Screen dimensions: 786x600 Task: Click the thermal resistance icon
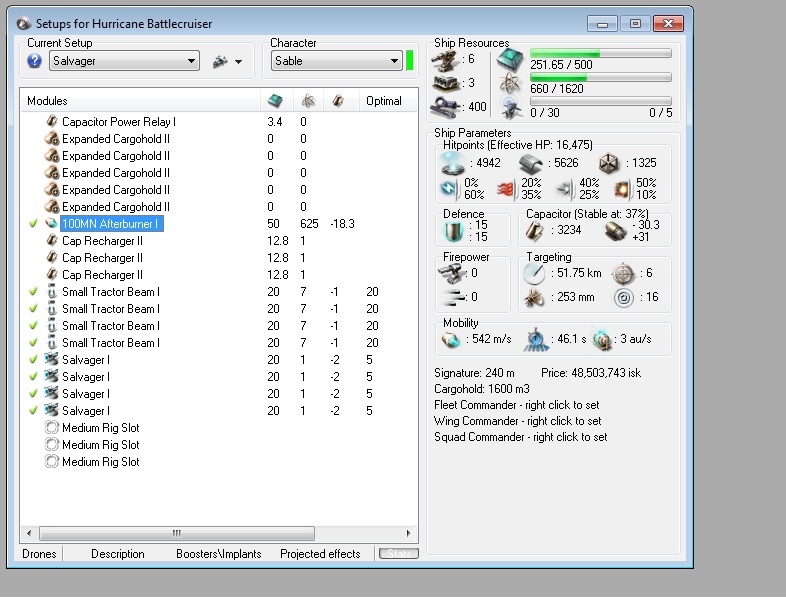point(507,189)
